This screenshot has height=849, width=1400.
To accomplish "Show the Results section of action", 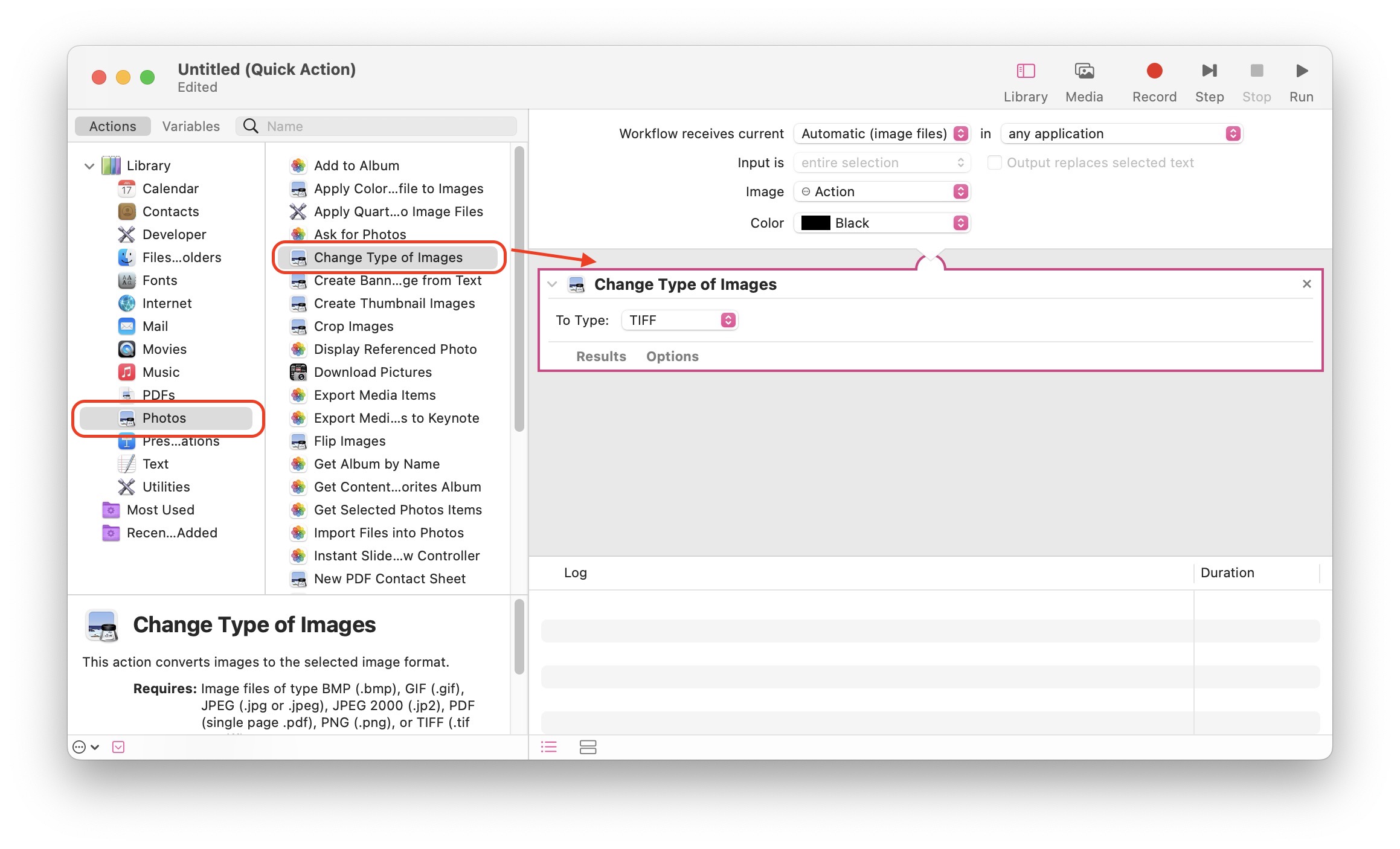I will [x=600, y=356].
